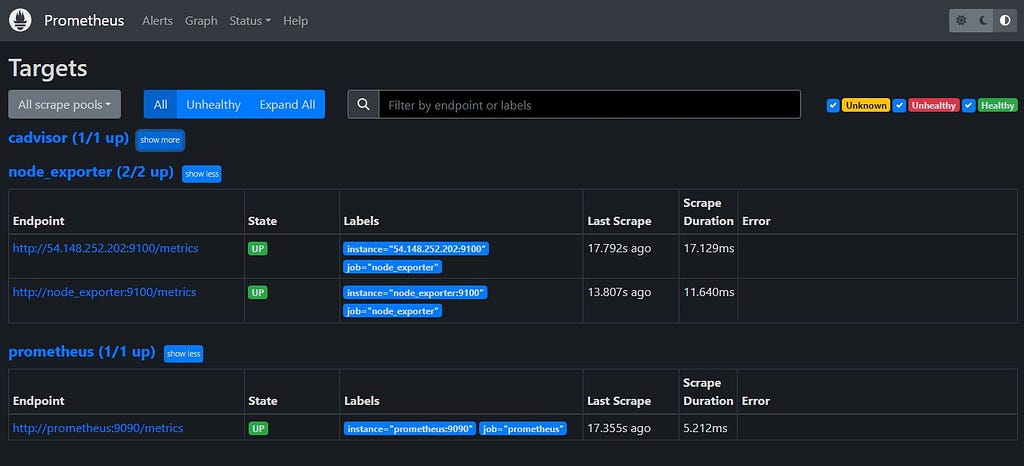Open the Graph page
The height and width of the screenshot is (466, 1024).
(x=201, y=21)
